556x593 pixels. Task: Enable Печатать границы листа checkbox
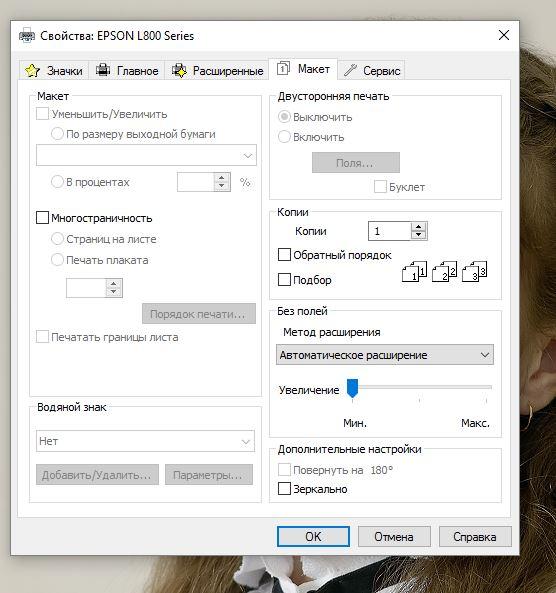tap(42, 337)
